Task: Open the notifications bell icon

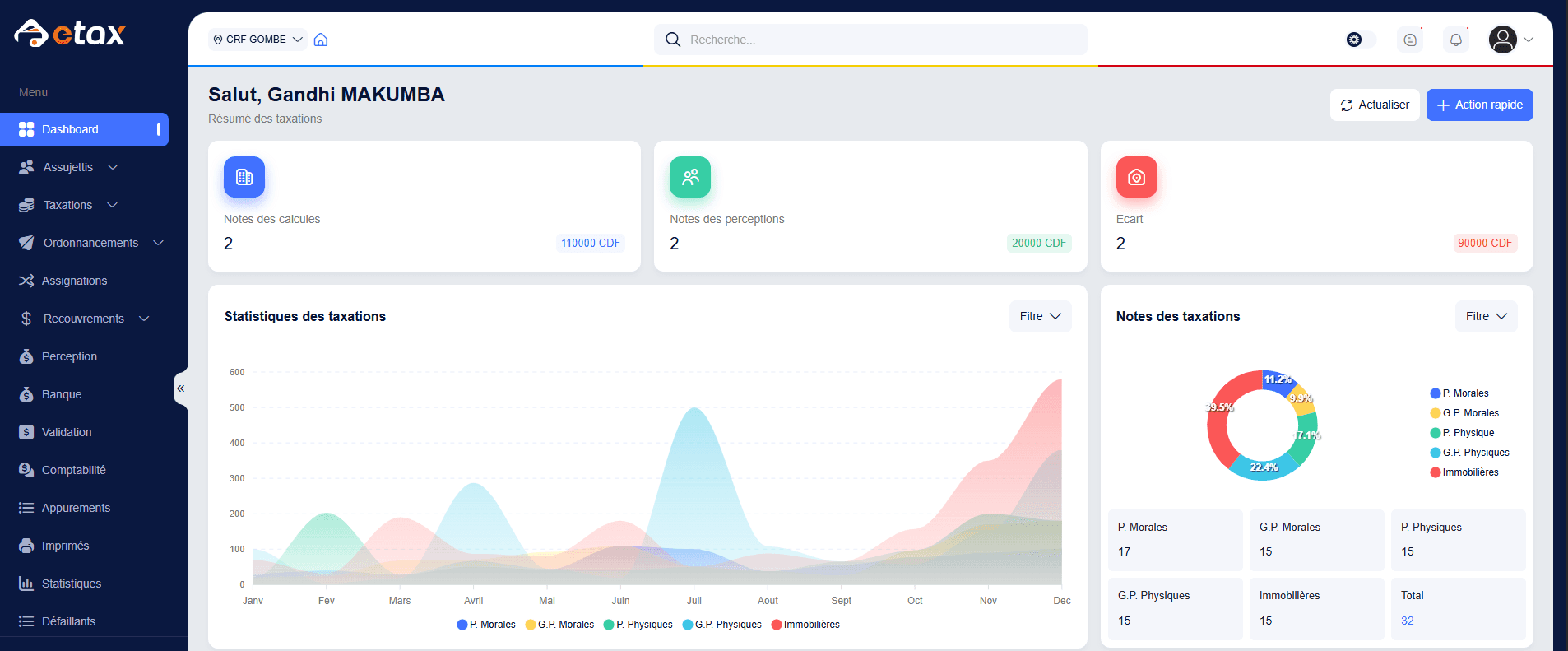Action: tap(1455, 40)
